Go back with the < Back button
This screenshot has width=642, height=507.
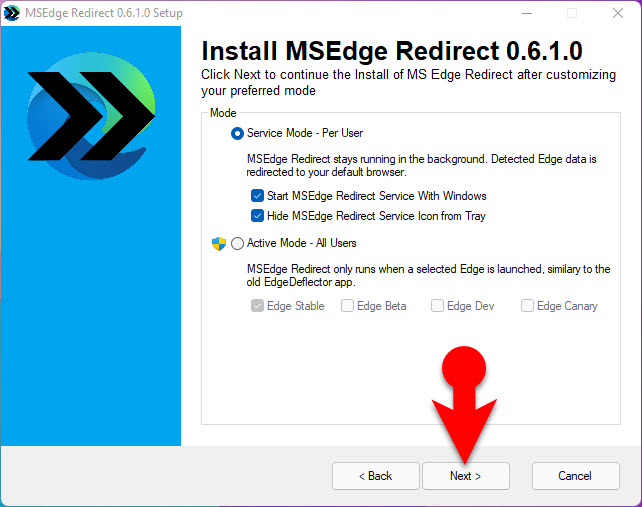pos(375,476)
